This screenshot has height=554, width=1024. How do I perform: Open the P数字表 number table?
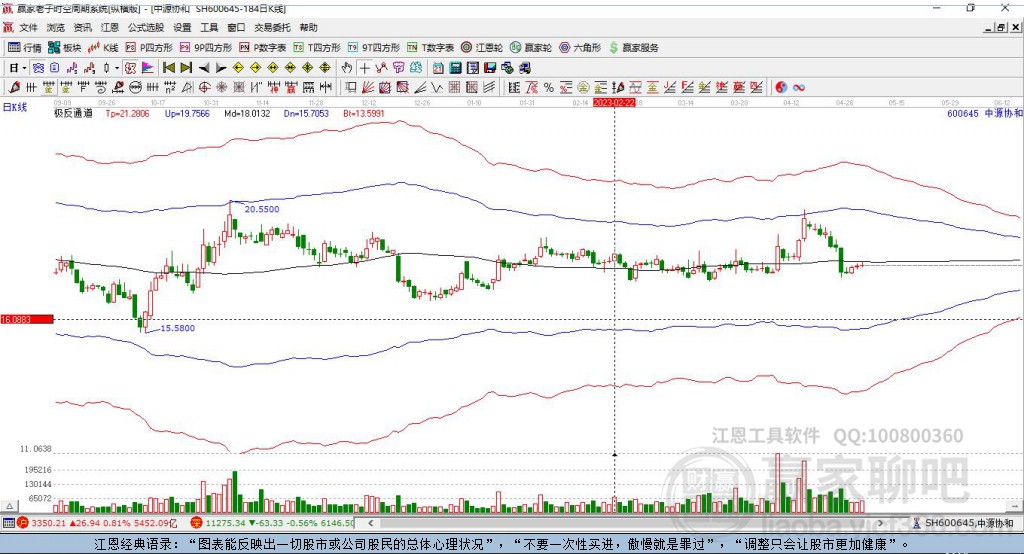point(263,48)
